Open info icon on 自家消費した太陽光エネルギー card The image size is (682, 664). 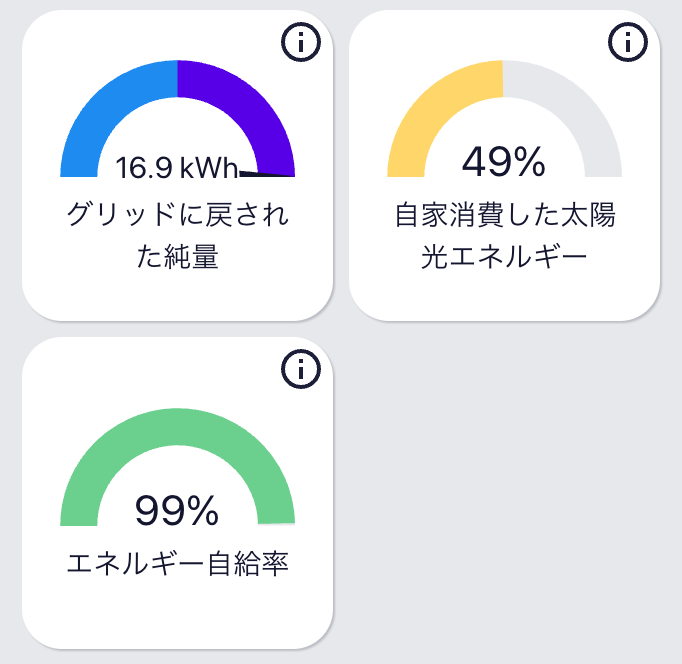tap(627, 42)
